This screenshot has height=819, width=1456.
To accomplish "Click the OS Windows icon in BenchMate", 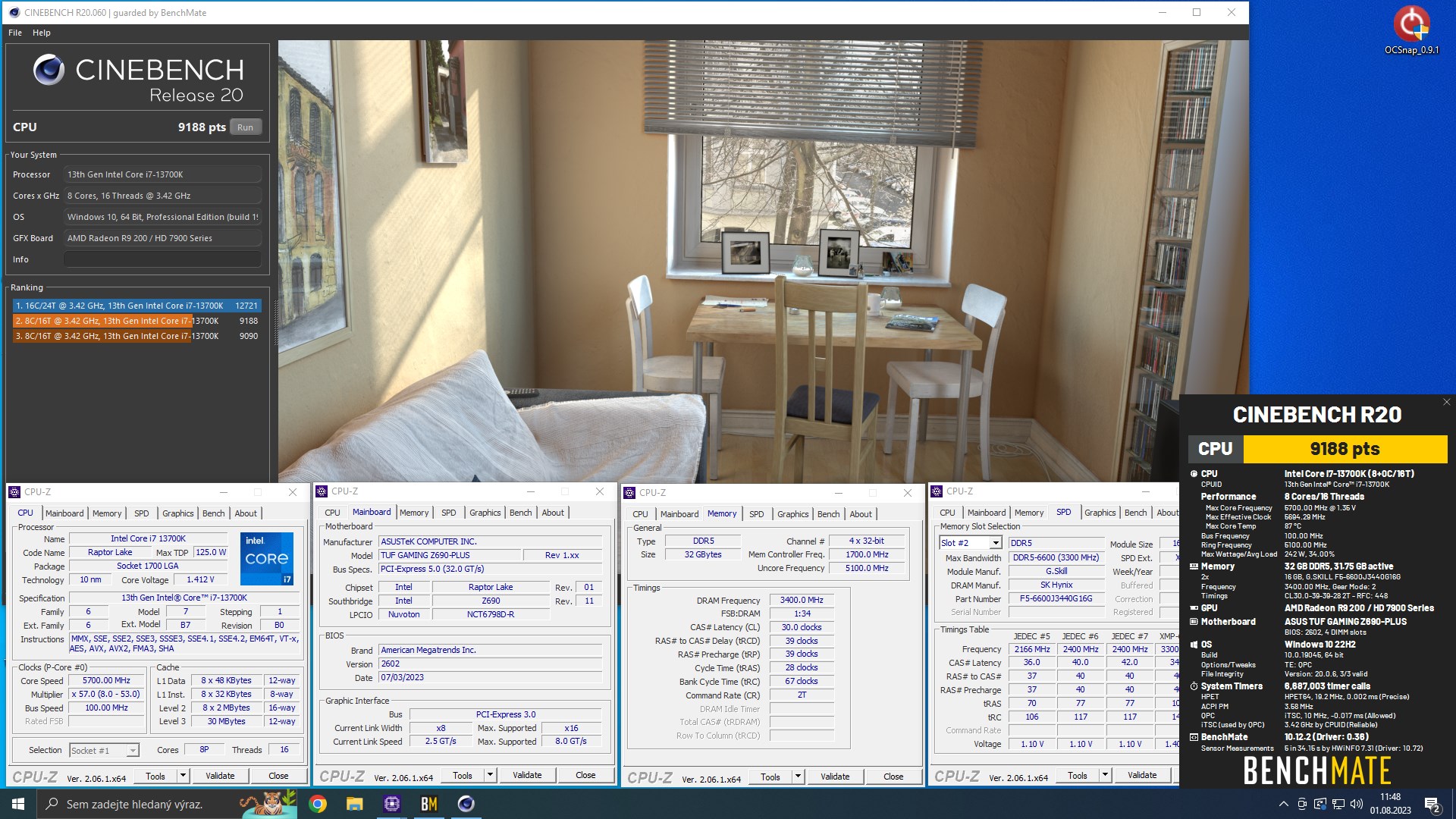I will coord(1194,645).
